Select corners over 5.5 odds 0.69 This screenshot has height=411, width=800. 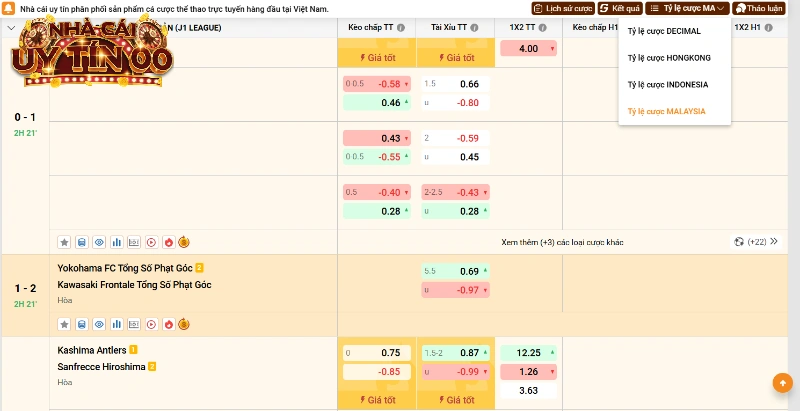[456, 271]
